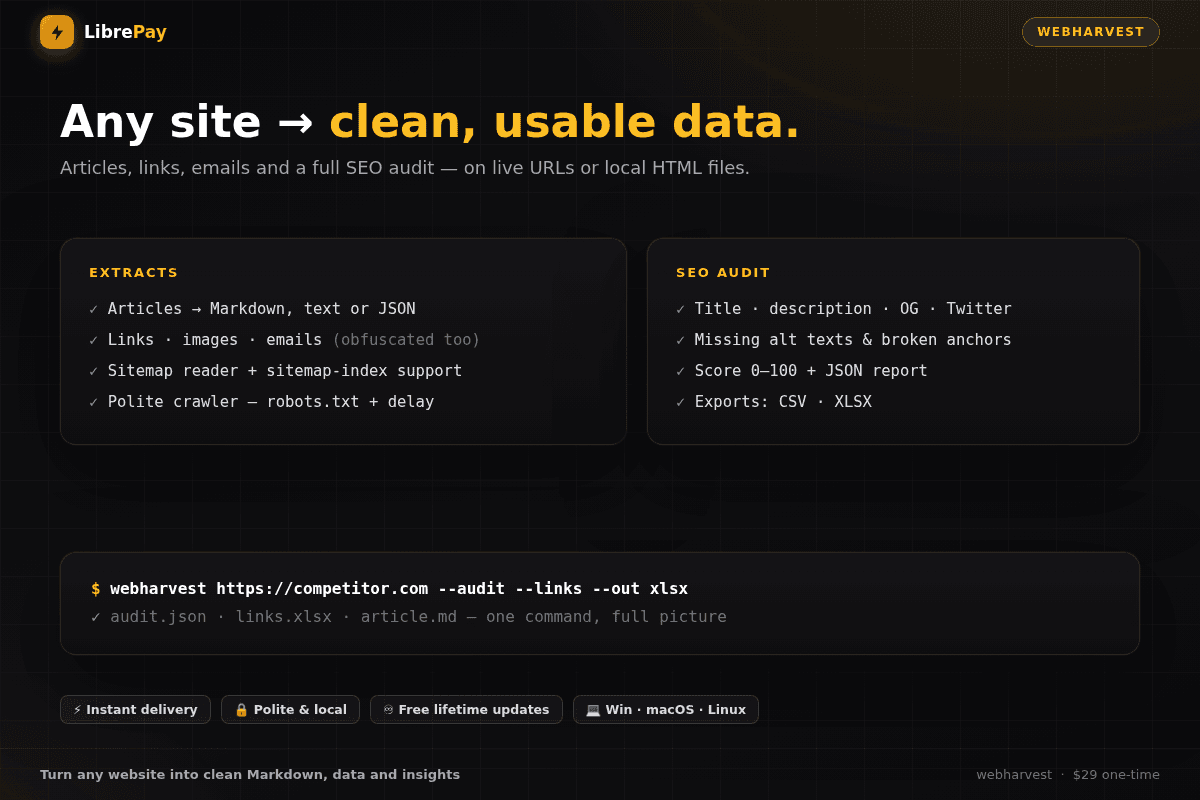The width and height of the screenshot is (1200, 800).
Task: Click checkmark beside 'Polite crawler — robots.txt + delay'
Action: point(94,402)
